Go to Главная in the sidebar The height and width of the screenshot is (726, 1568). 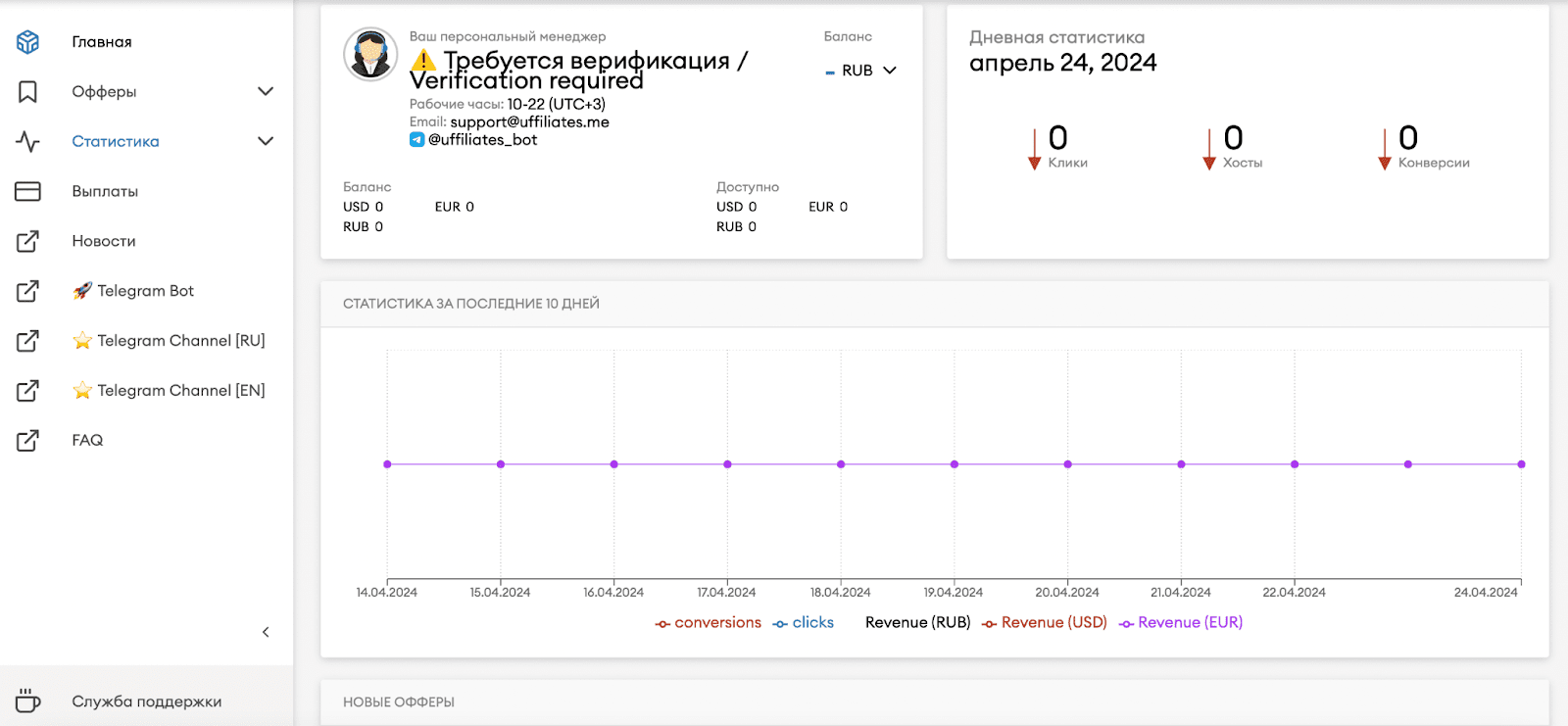[x=102, y=41]
